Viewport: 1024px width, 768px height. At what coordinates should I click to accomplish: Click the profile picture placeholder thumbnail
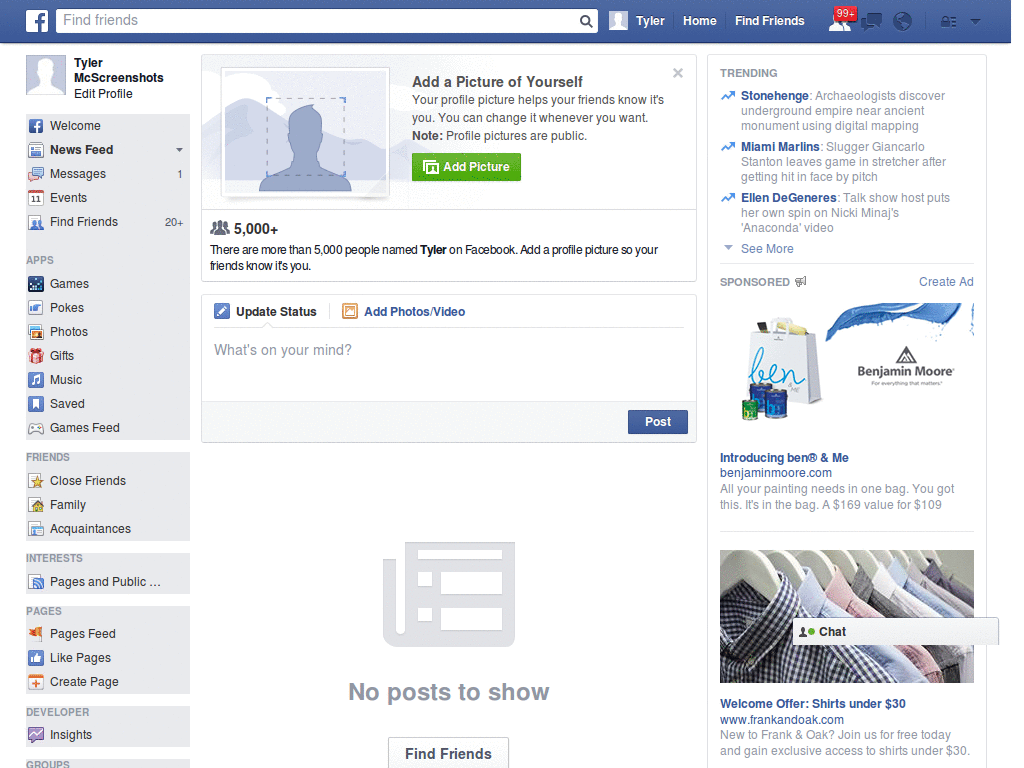[x=46, y=75]
